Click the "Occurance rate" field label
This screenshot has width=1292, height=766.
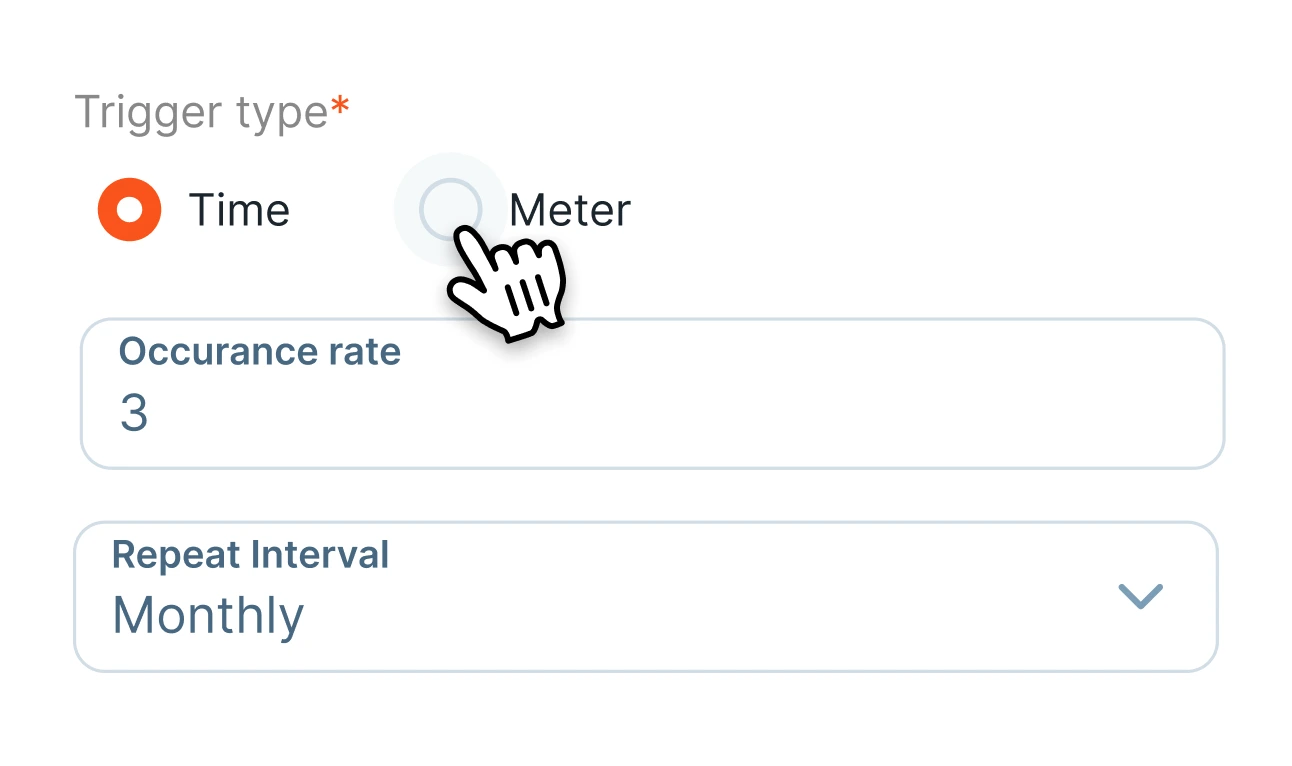pos(260,352)
